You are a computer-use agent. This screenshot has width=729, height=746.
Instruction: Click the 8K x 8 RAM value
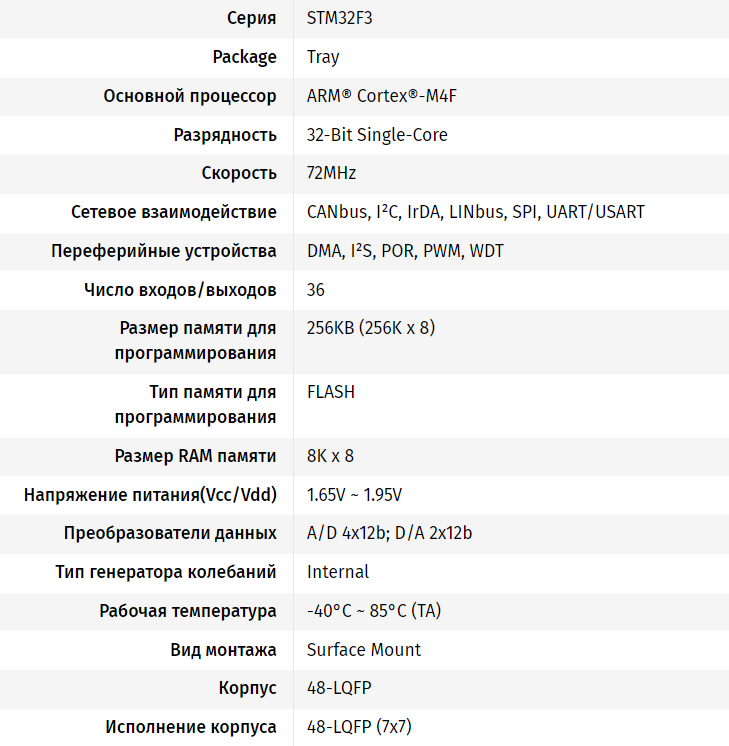pos(330,456)
